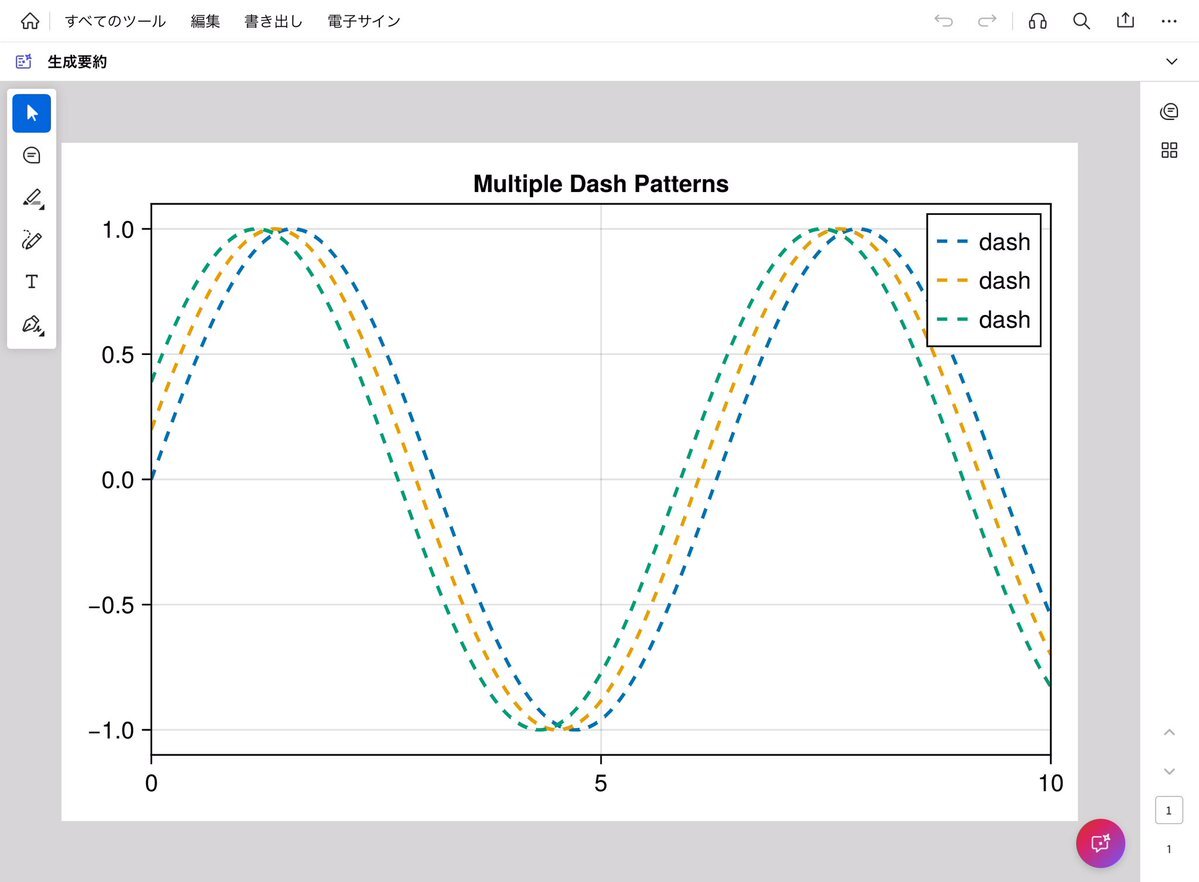The image size is (1199, 882).
Task: Open the すべてのツール menu
Action: 115,21
